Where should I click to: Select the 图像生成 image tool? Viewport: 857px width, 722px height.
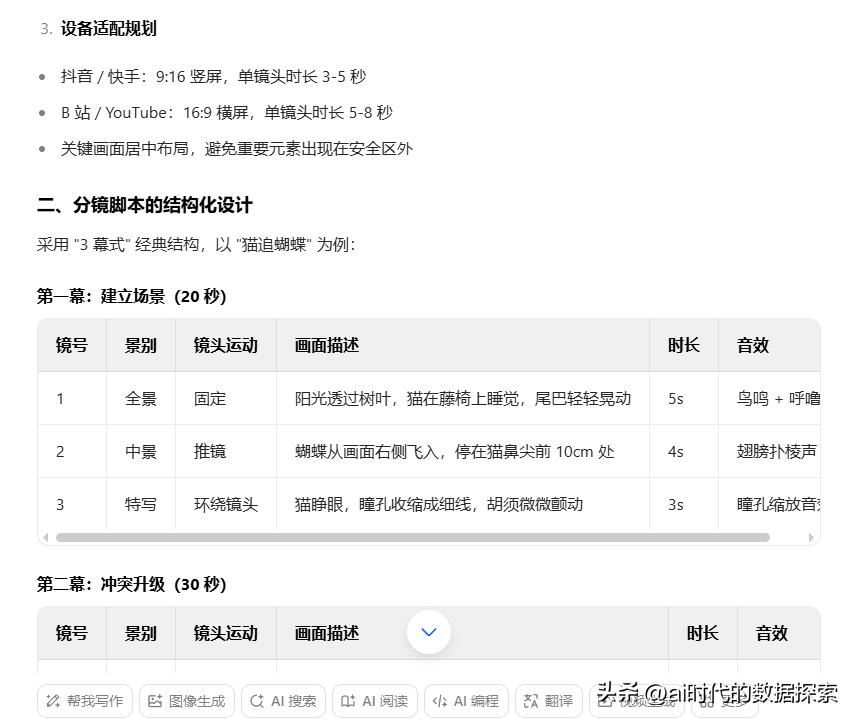point(186,701)
